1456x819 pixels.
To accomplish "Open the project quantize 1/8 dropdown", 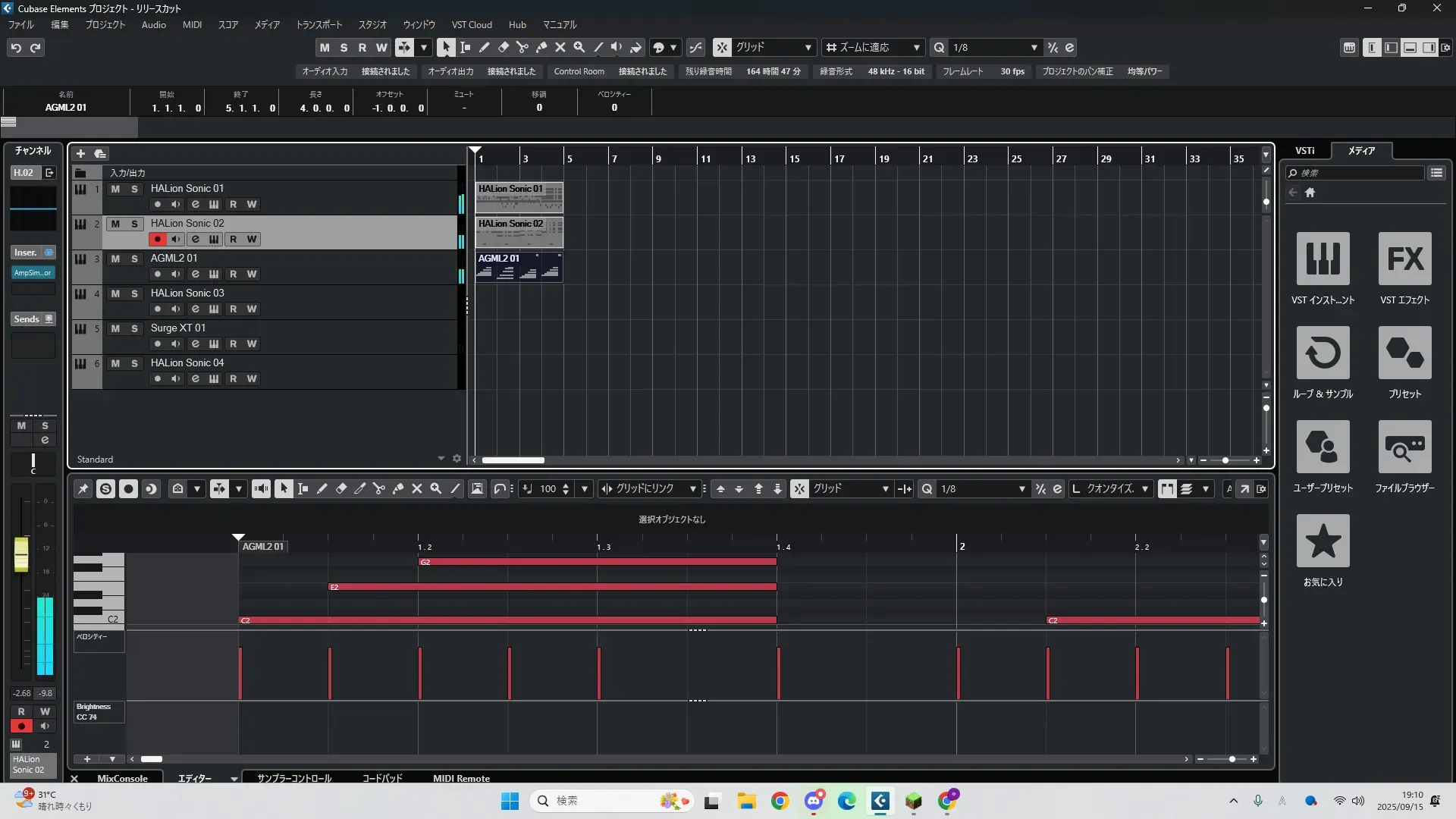I will tap(1034, 47).
